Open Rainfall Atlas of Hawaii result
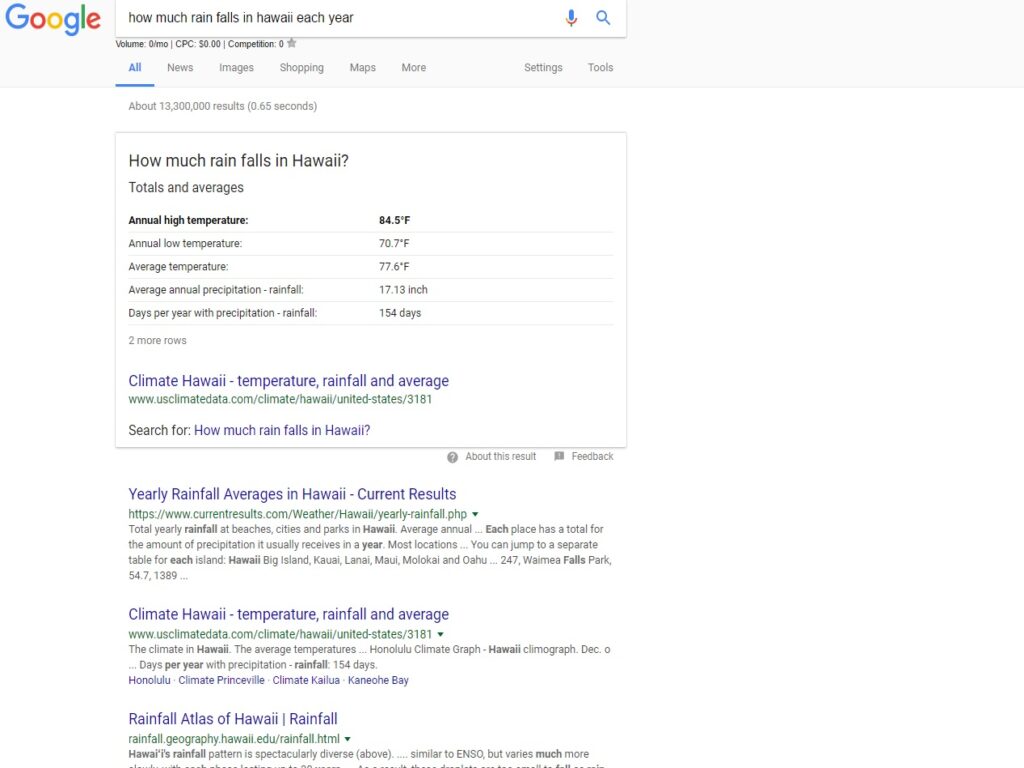Image resolution: width=1024 pixels, height=768 pixels. [233, 719]
